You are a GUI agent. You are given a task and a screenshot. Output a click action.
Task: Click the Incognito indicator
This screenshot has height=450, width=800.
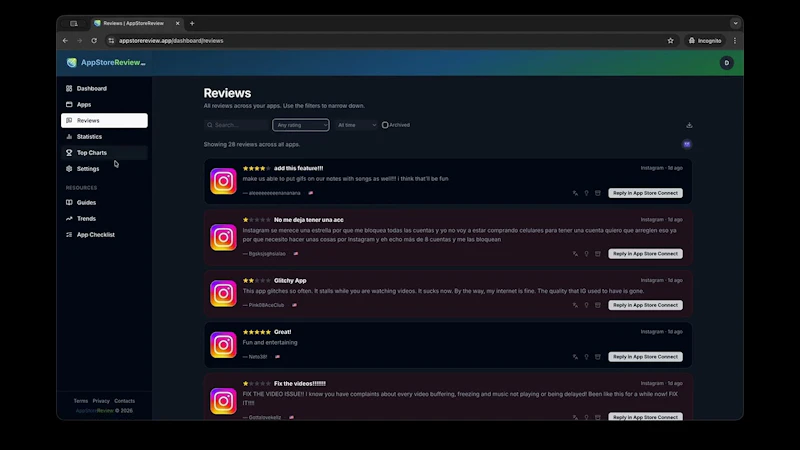click(705, 41)
